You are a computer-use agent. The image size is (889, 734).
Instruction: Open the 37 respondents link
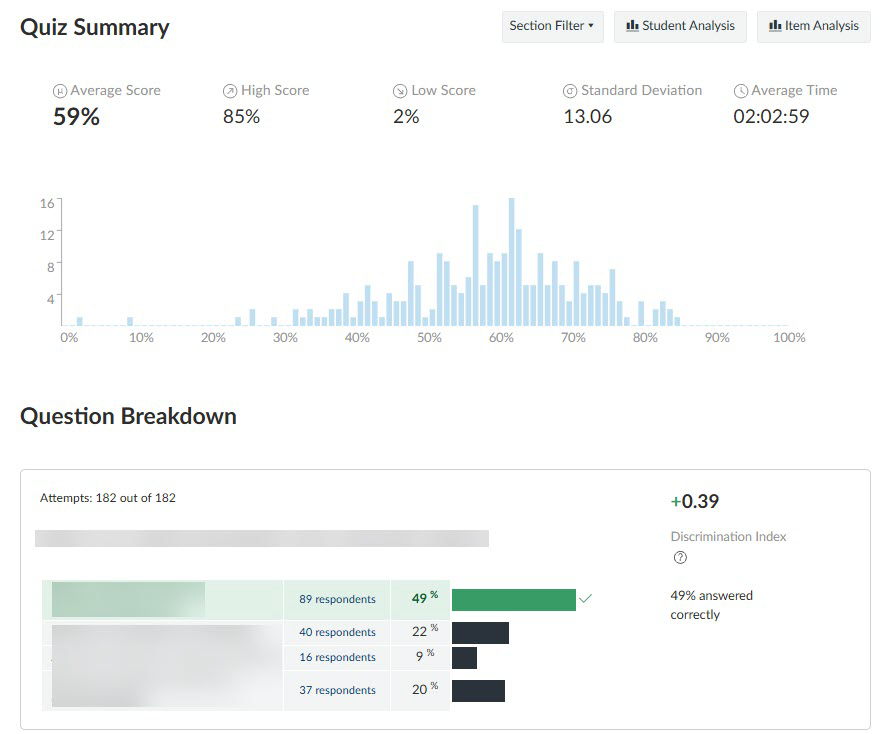[x=337, y=690]
